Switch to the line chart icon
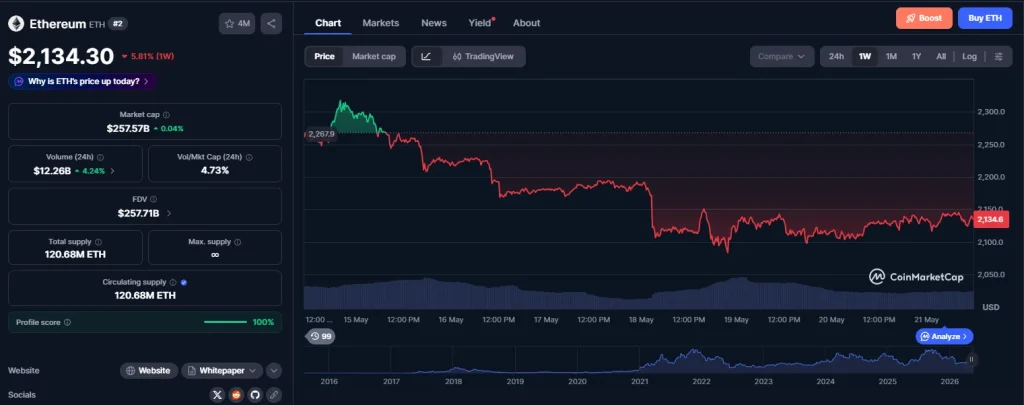Viewport: 1024px width, 405px height. tap(426, 56)
